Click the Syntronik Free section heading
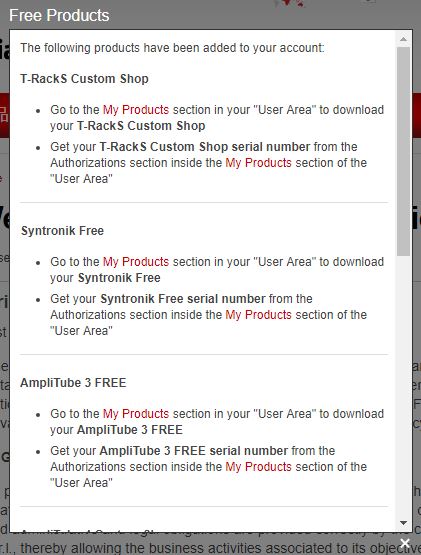The width and height of the screenshot is (421, 555). 62,231
